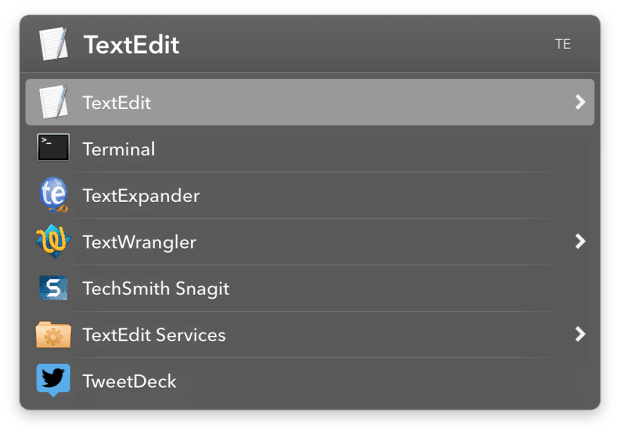This screenshot has height=434, width=620.
Task: Expand the TextEdit Services chevron
Action: click(x=580, y=334)
